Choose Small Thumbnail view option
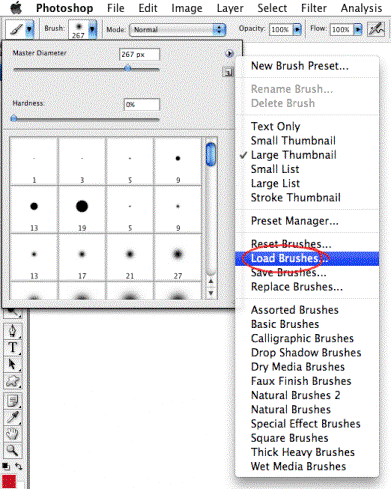Screen dimensions: 392x490 coord(307,141)
